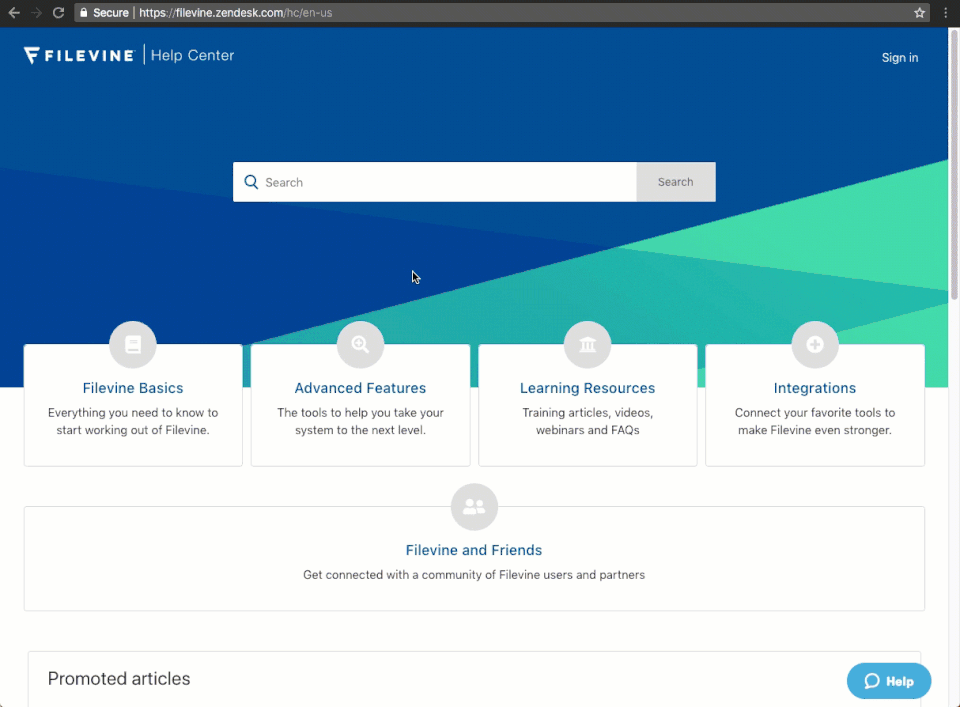Open the browser three-dot menu
This screenshot has height=707, width=960.
click(945, 12)
